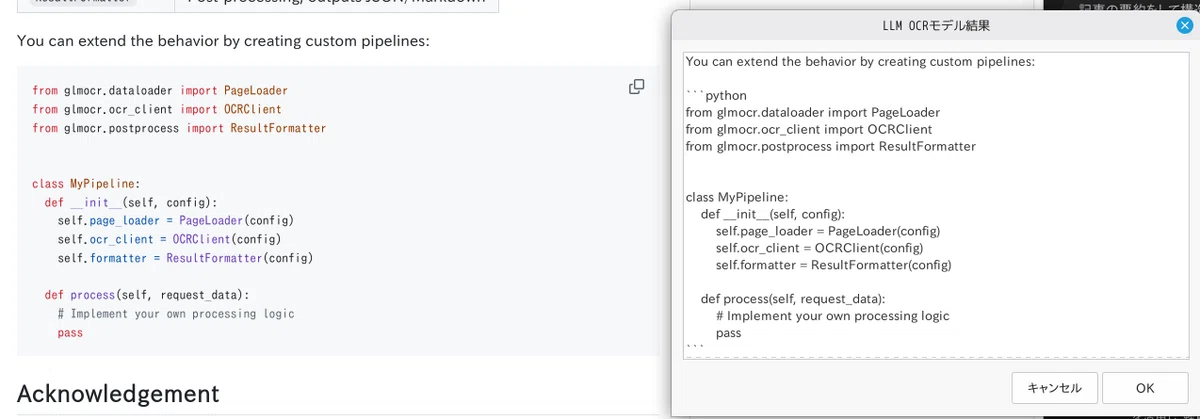Viewport: 1200px width, 419px height.
Task: Click 'def __init__(self, config):' in web code block
Action: pyautogui.click(x=131, y=202)
